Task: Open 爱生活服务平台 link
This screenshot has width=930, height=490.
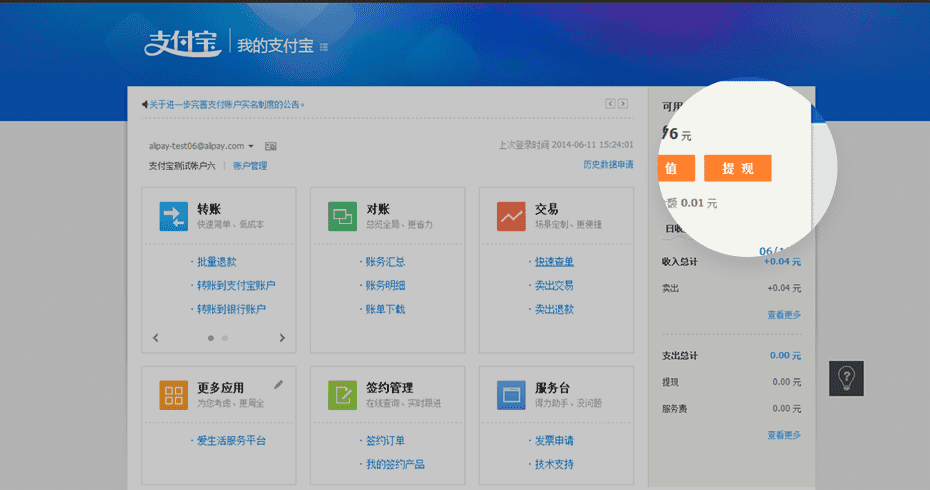Action: (x=231, y=441)
